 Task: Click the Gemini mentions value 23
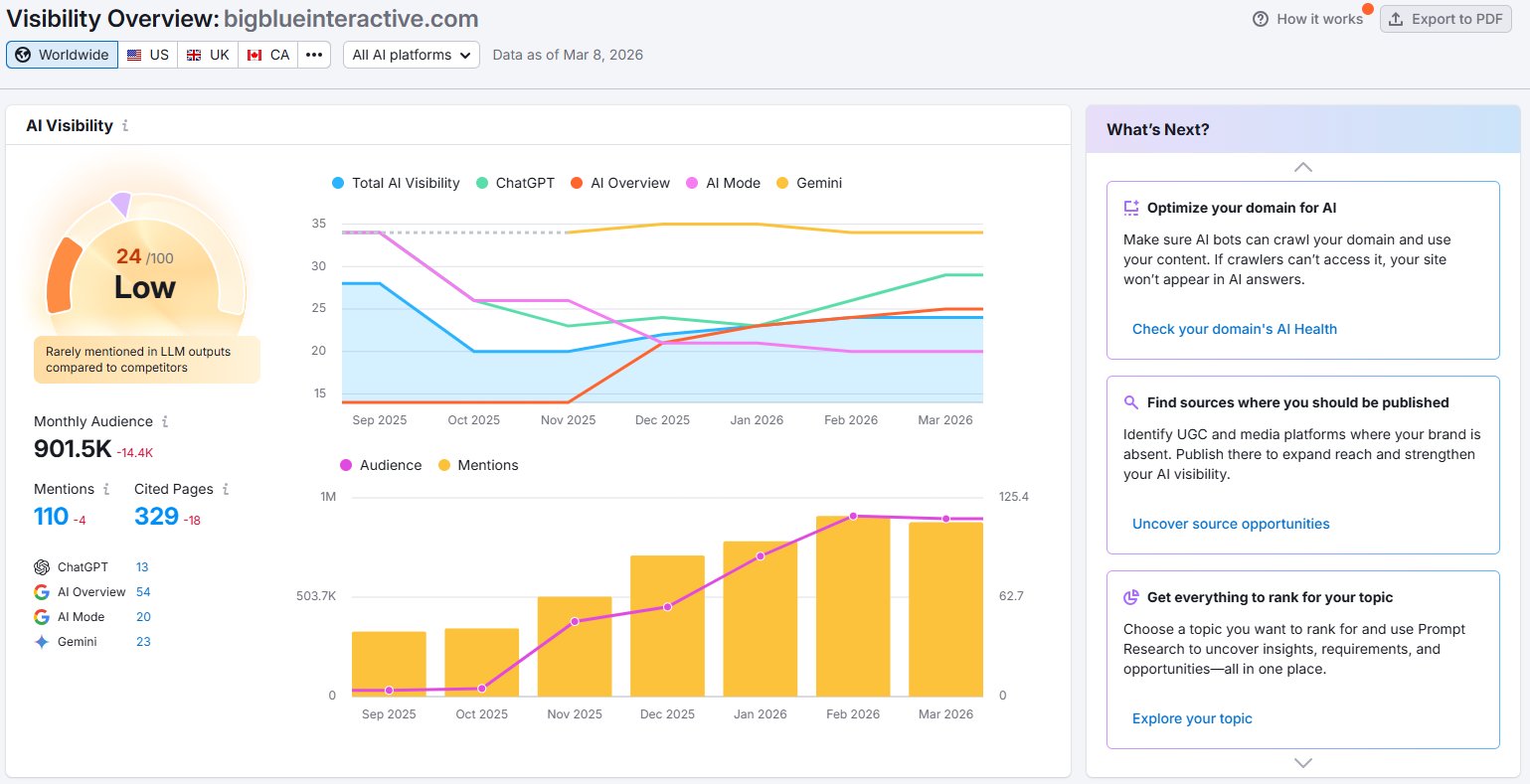(x=143, y=642)
